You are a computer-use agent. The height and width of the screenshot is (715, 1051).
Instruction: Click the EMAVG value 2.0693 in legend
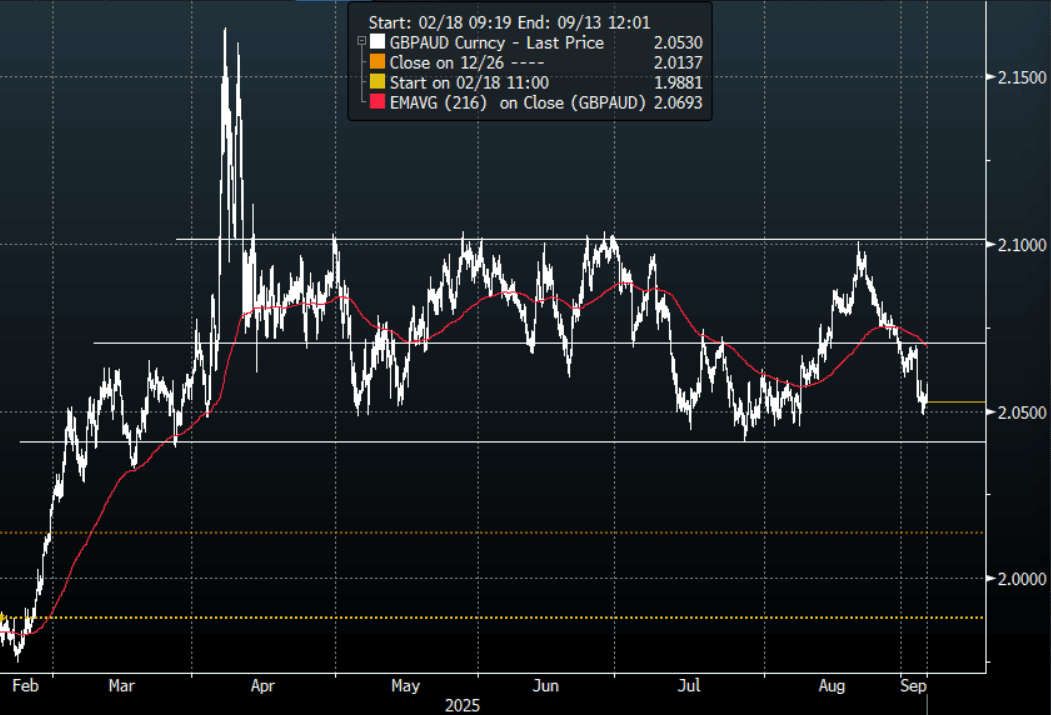click(677, 102)
